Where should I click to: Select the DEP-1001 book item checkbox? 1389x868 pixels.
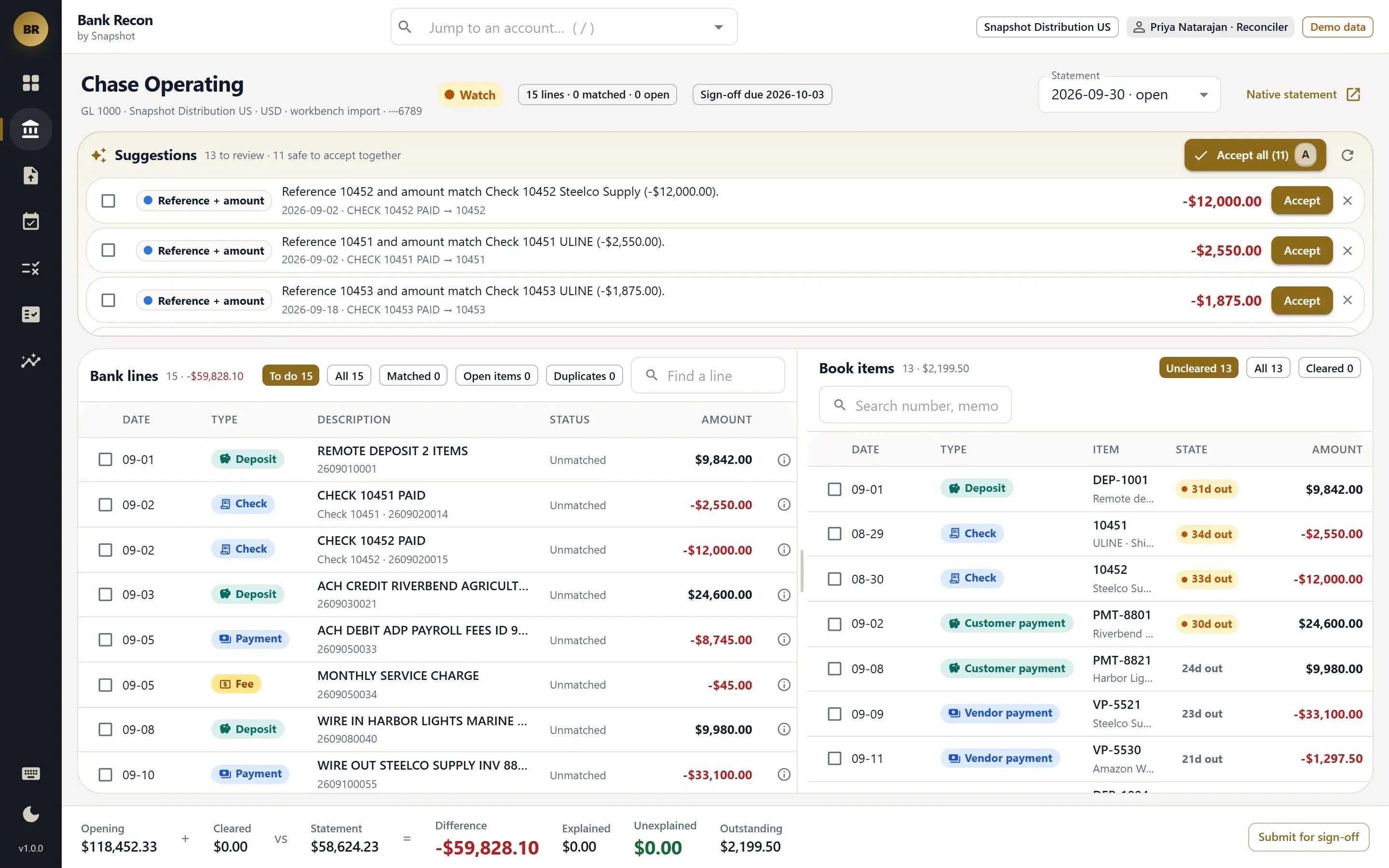point(834,489)
